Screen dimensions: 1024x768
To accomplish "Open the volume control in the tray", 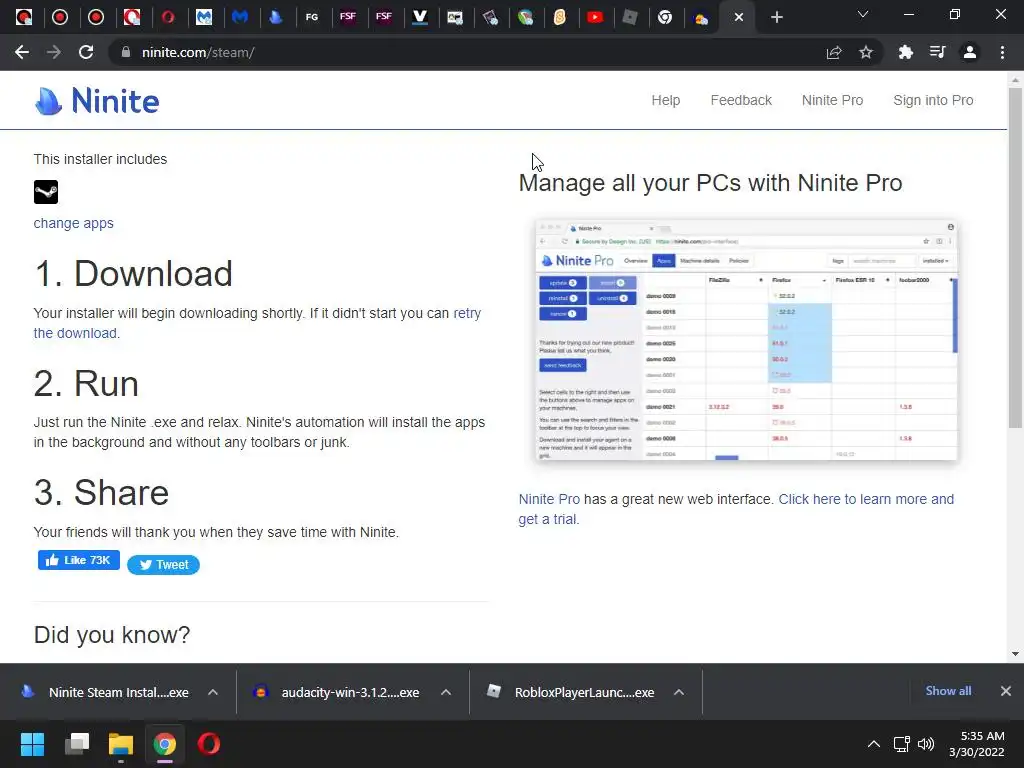I will 926,744.
